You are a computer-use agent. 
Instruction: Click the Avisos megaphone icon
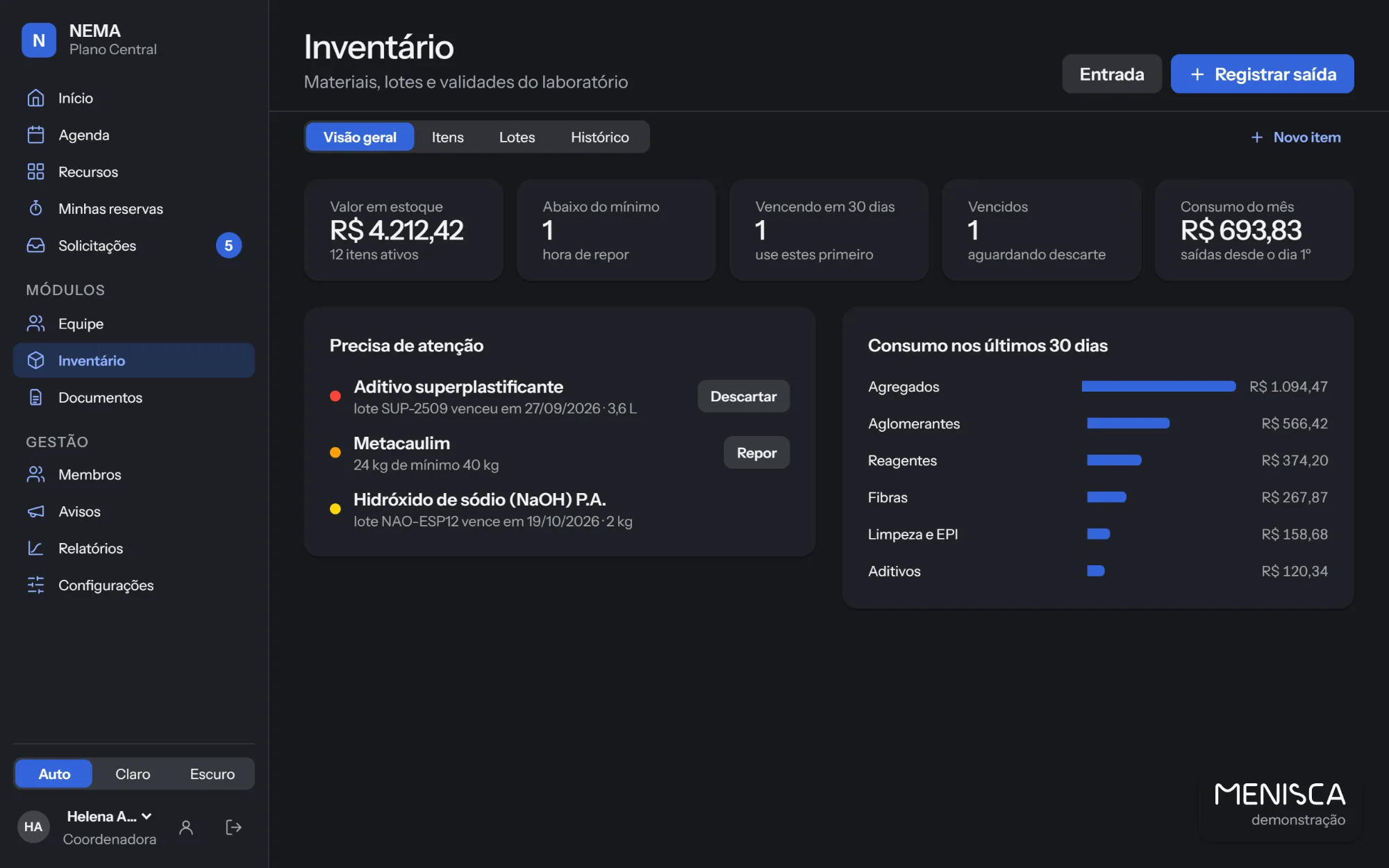coord(35,511)
